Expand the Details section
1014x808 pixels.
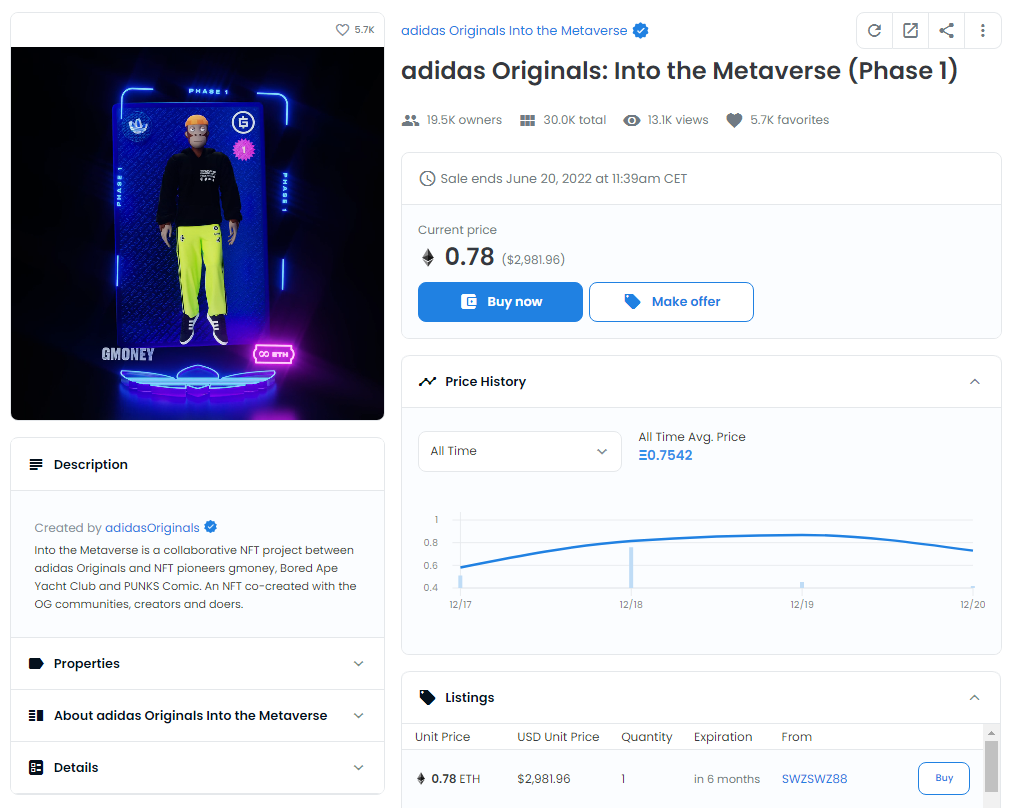point(197,767)
